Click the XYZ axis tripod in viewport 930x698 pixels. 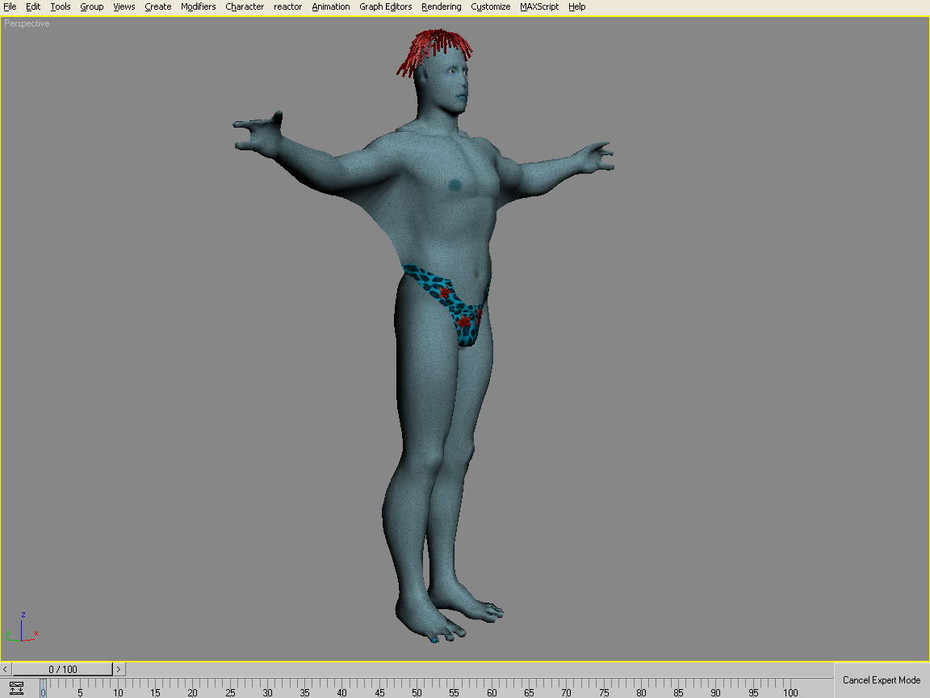click(x=22, y=628)
